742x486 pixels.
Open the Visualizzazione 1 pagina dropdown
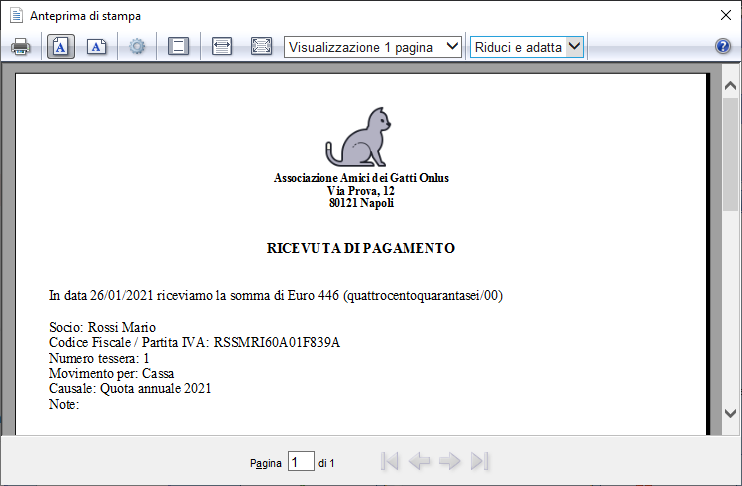[373, 47]
